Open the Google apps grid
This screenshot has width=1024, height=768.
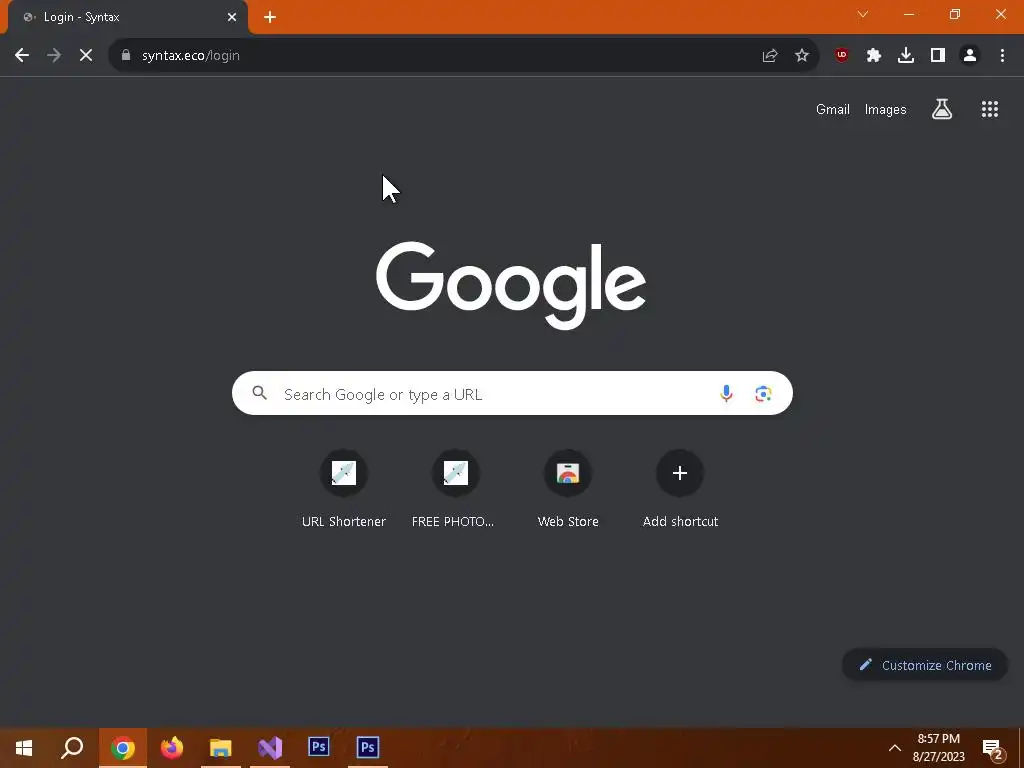[989, 109]
